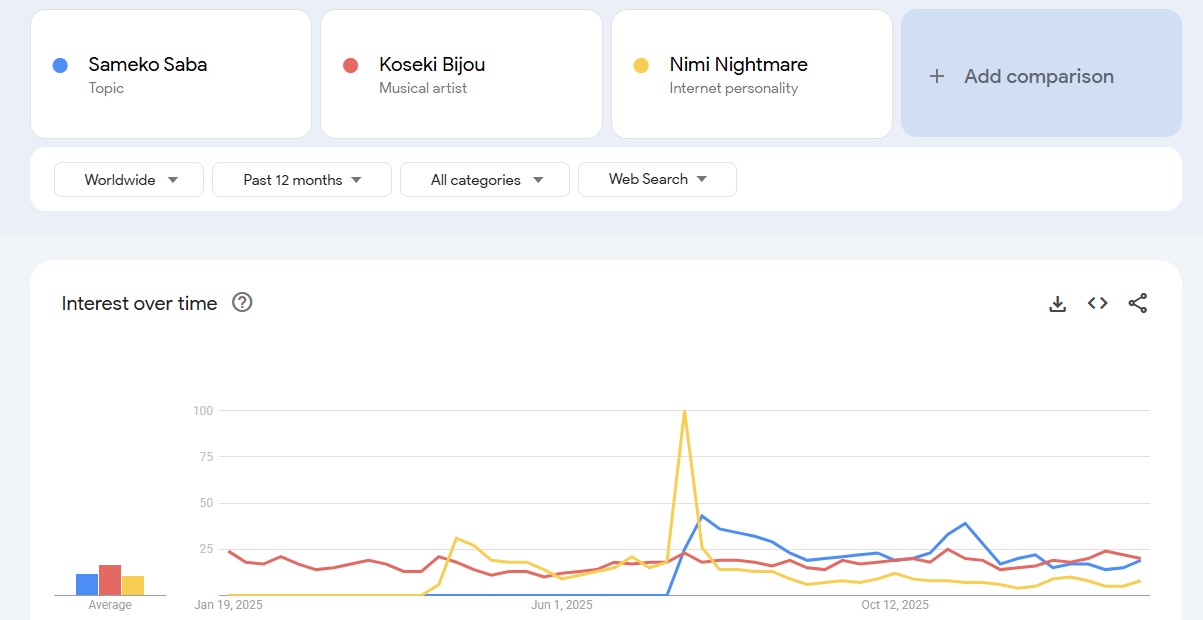The image size is (1203, 620).
Task: Change the Web Search type dropdown
Action: pyautogui.click(x=657, y=180)
